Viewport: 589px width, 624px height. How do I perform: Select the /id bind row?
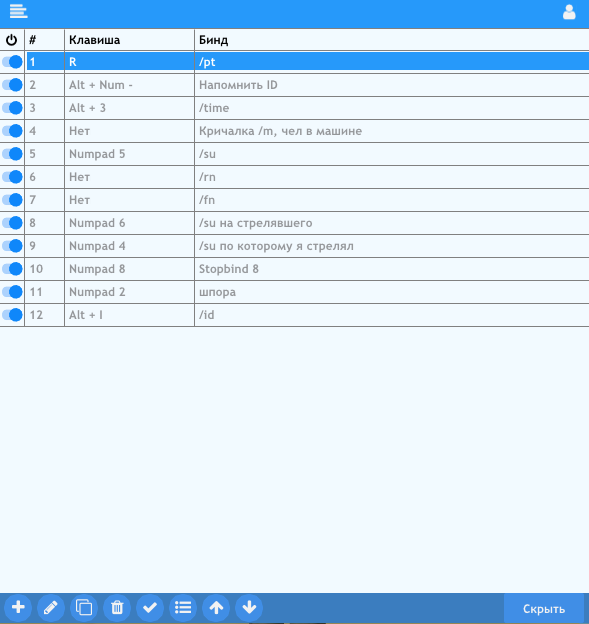(294, 315)
